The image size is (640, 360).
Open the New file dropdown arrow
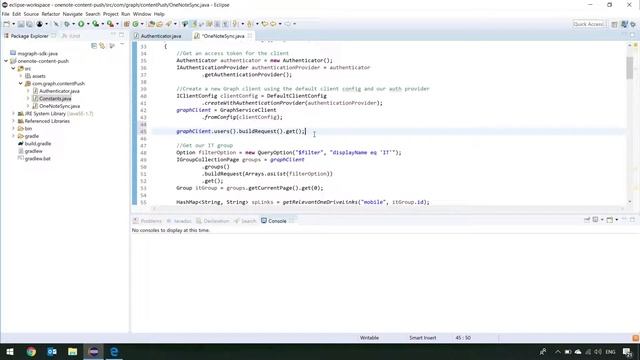pyautogui.click(x=13, y=24)
